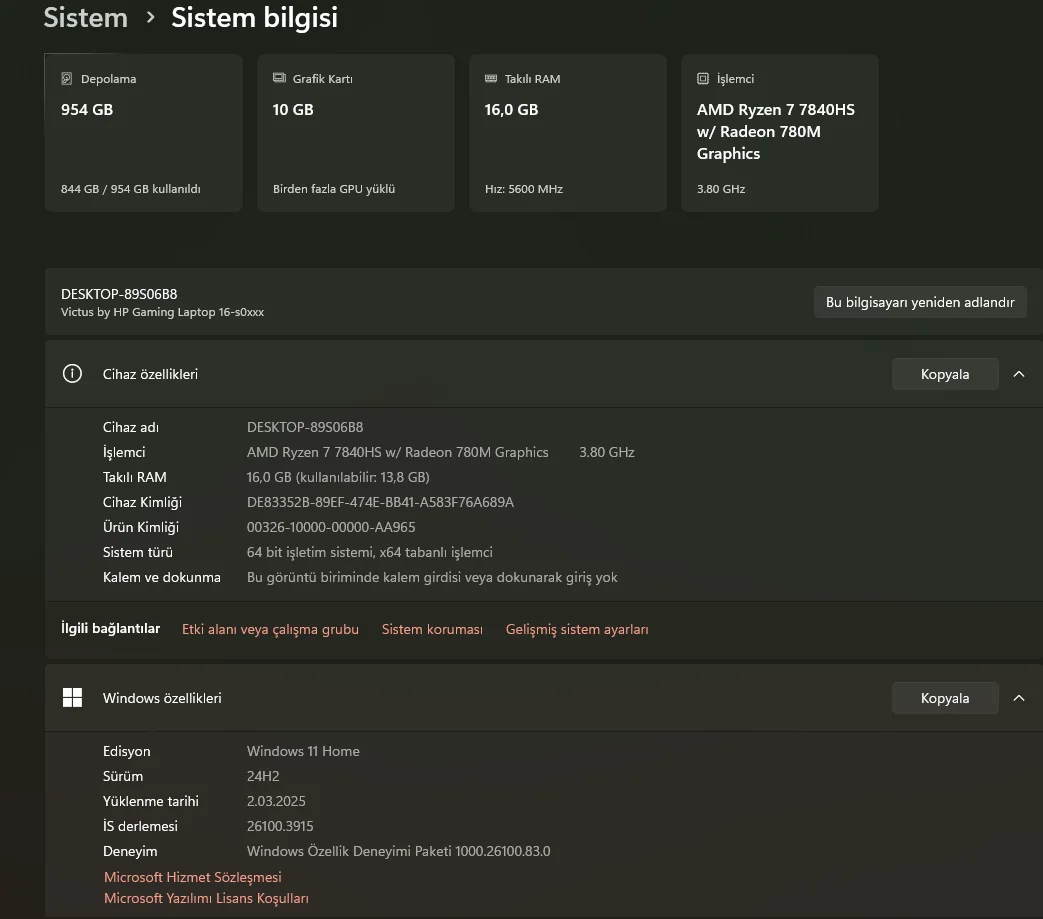Click the storage drive icon in Depolama card
Image resolution: width=1043 pixels, height=919 pixels.
(x=67, y=79)
